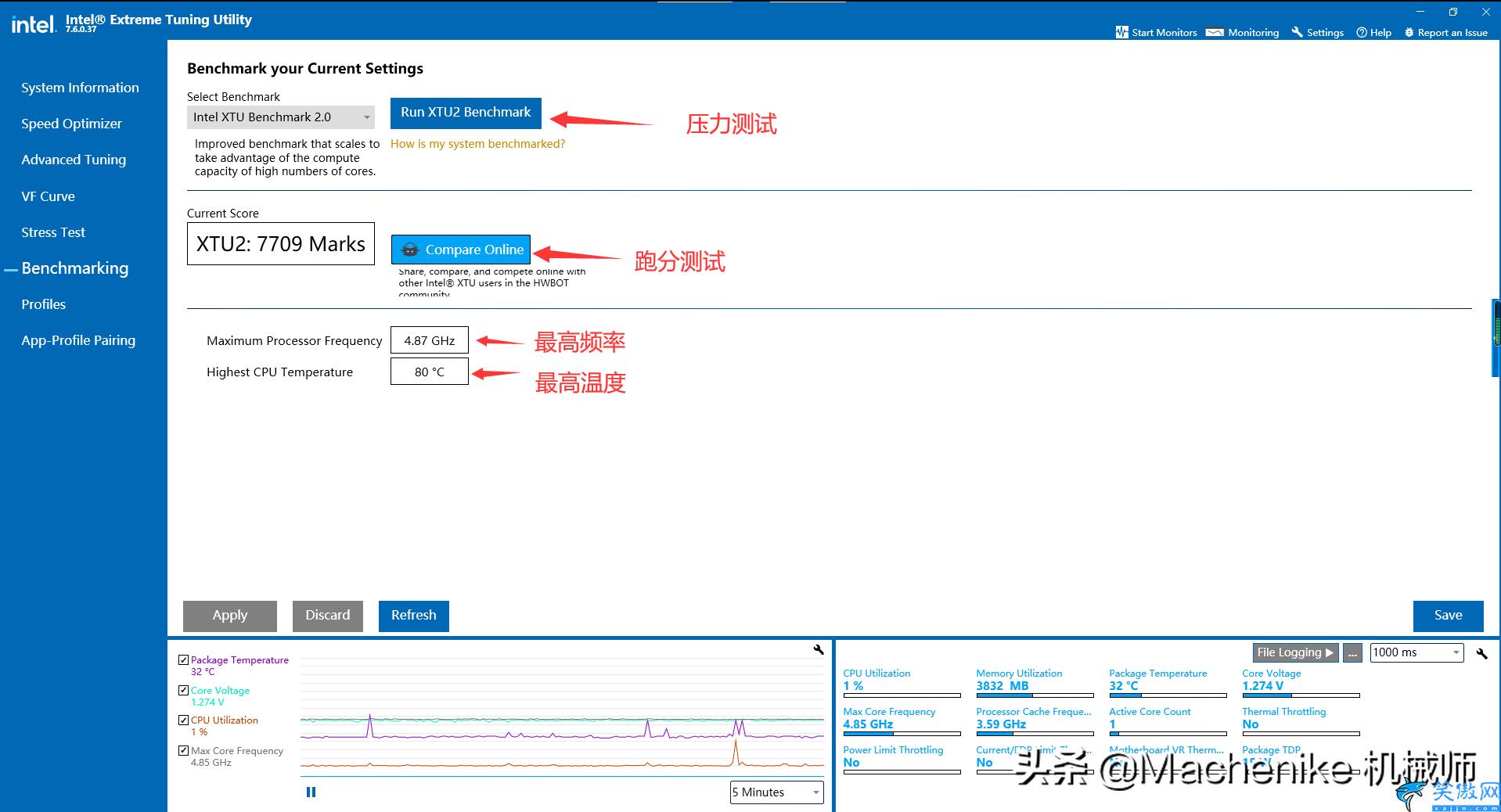
Task: Open Speed Optimizer section
Action: [x=71, y=124]
